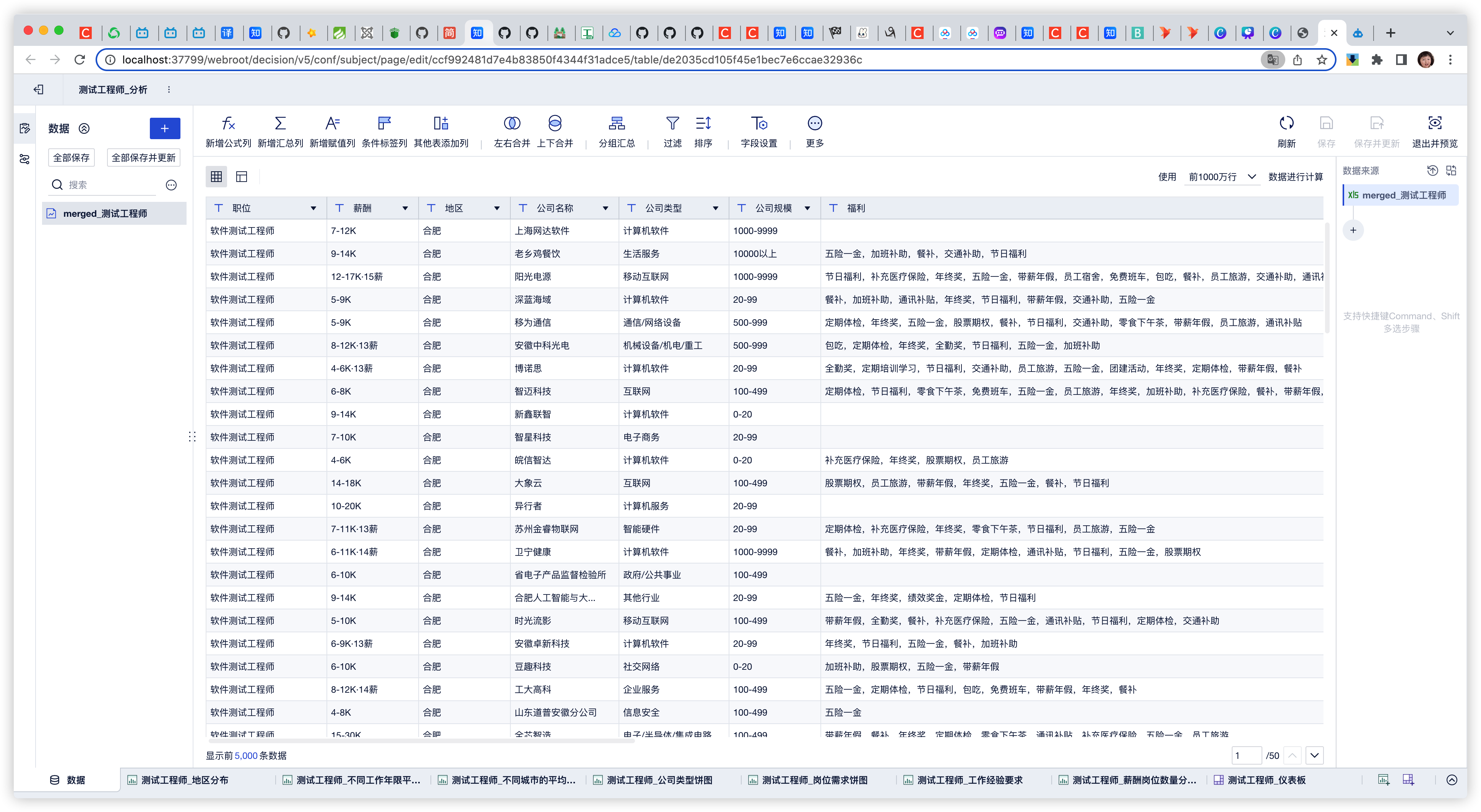Click the 全部保存 button

[71, 158]
